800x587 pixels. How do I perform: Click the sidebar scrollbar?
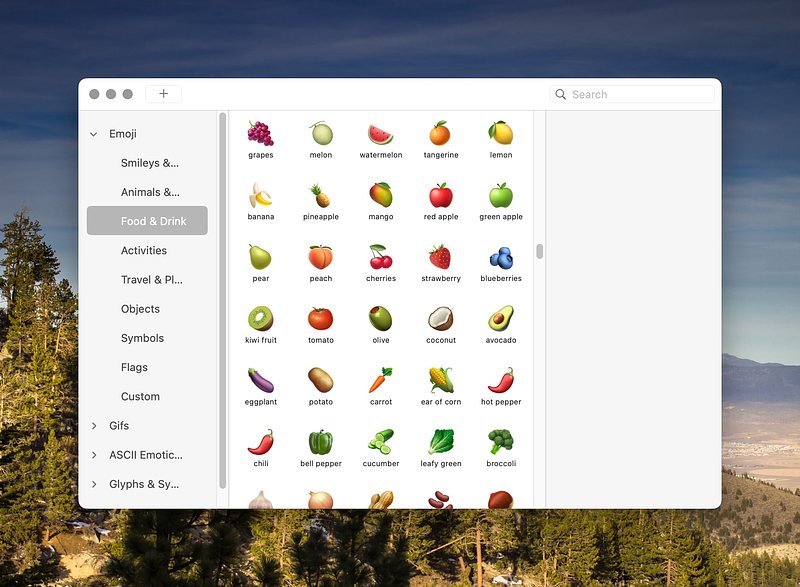[222, 301]
